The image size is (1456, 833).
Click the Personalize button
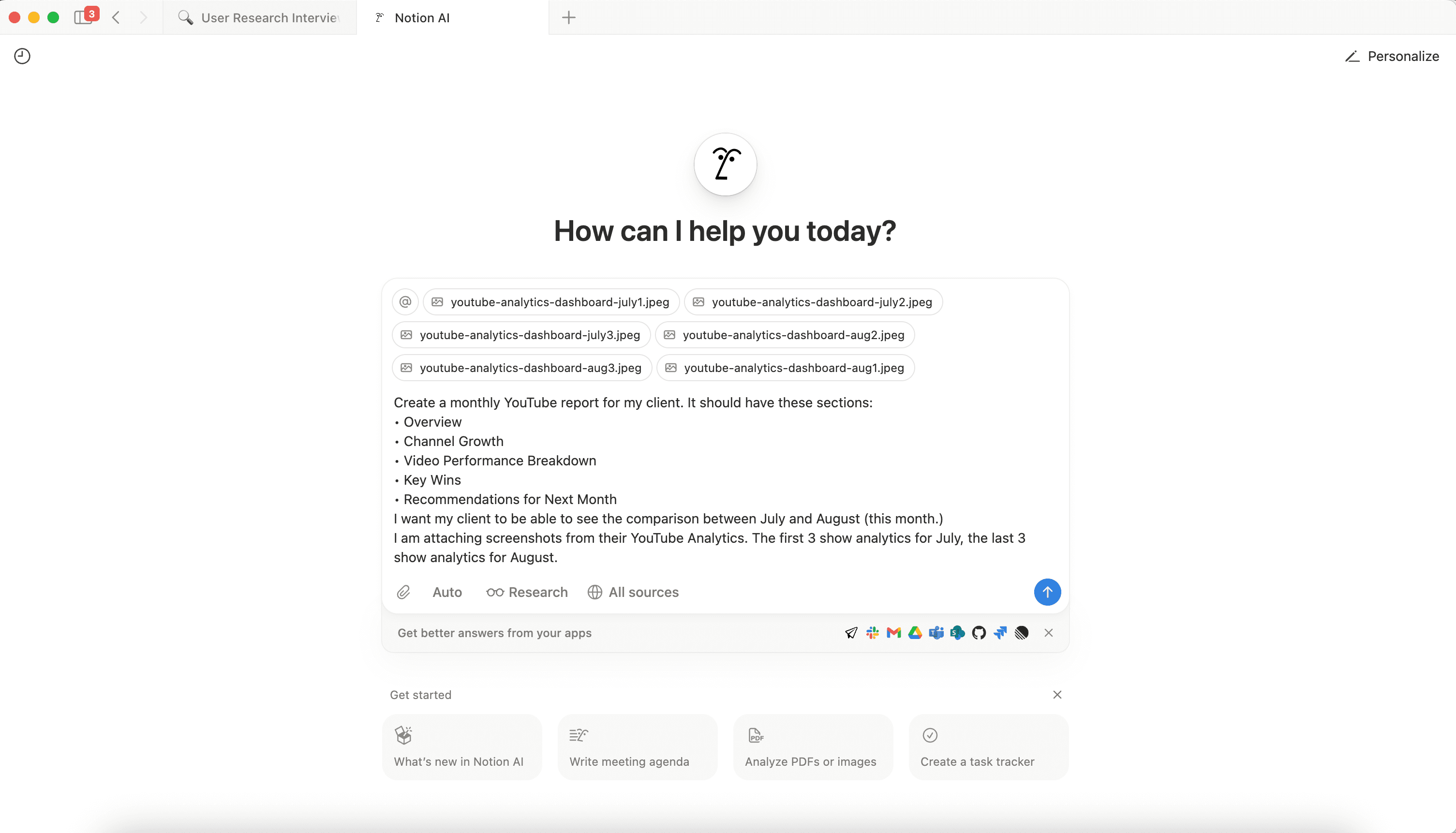point(1391,56)
